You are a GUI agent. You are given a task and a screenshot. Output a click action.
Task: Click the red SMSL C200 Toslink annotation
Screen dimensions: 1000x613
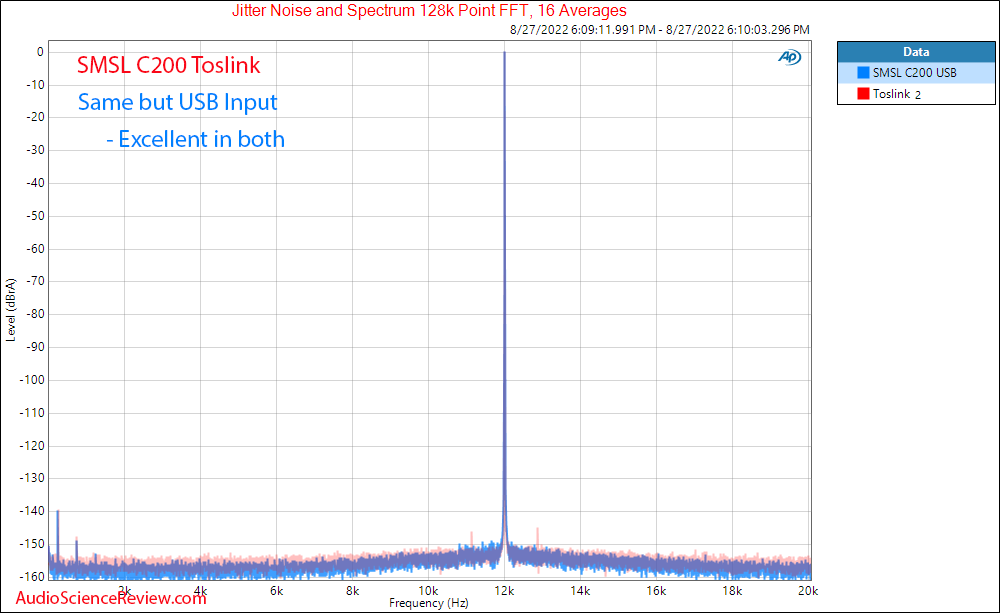pos(168,65)
